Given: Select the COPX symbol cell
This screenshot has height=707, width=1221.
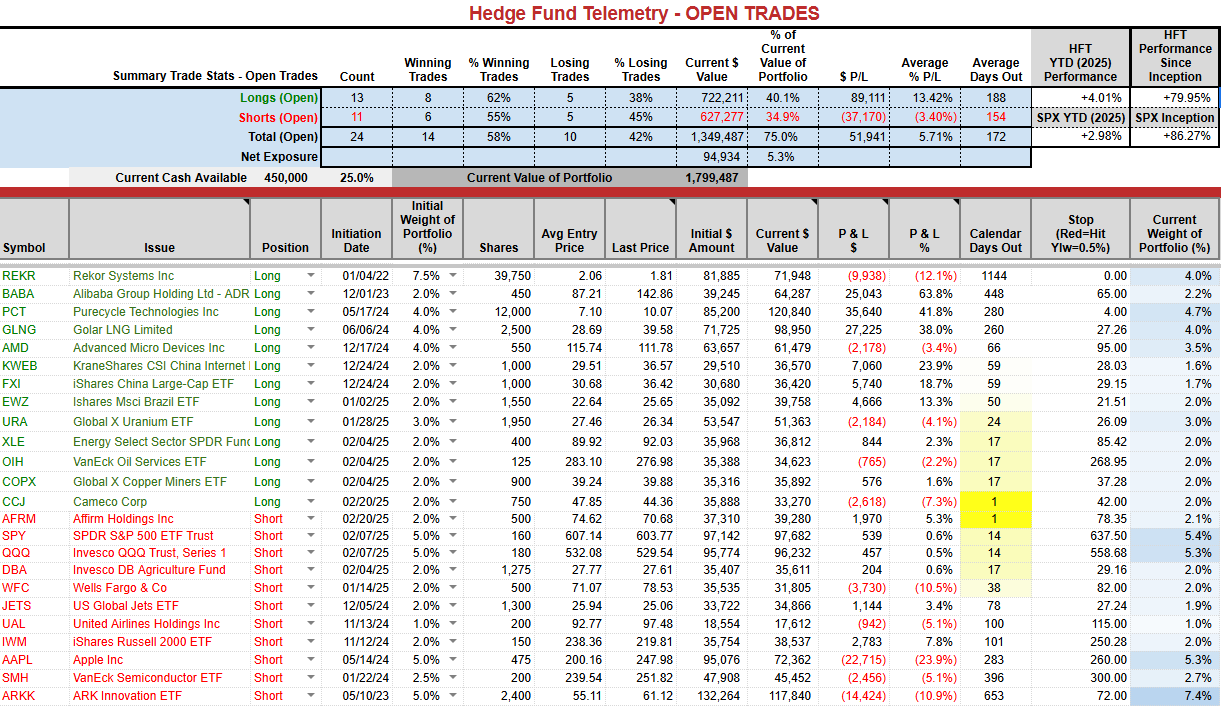Looking at the screenshot, I should click(34, 483).
